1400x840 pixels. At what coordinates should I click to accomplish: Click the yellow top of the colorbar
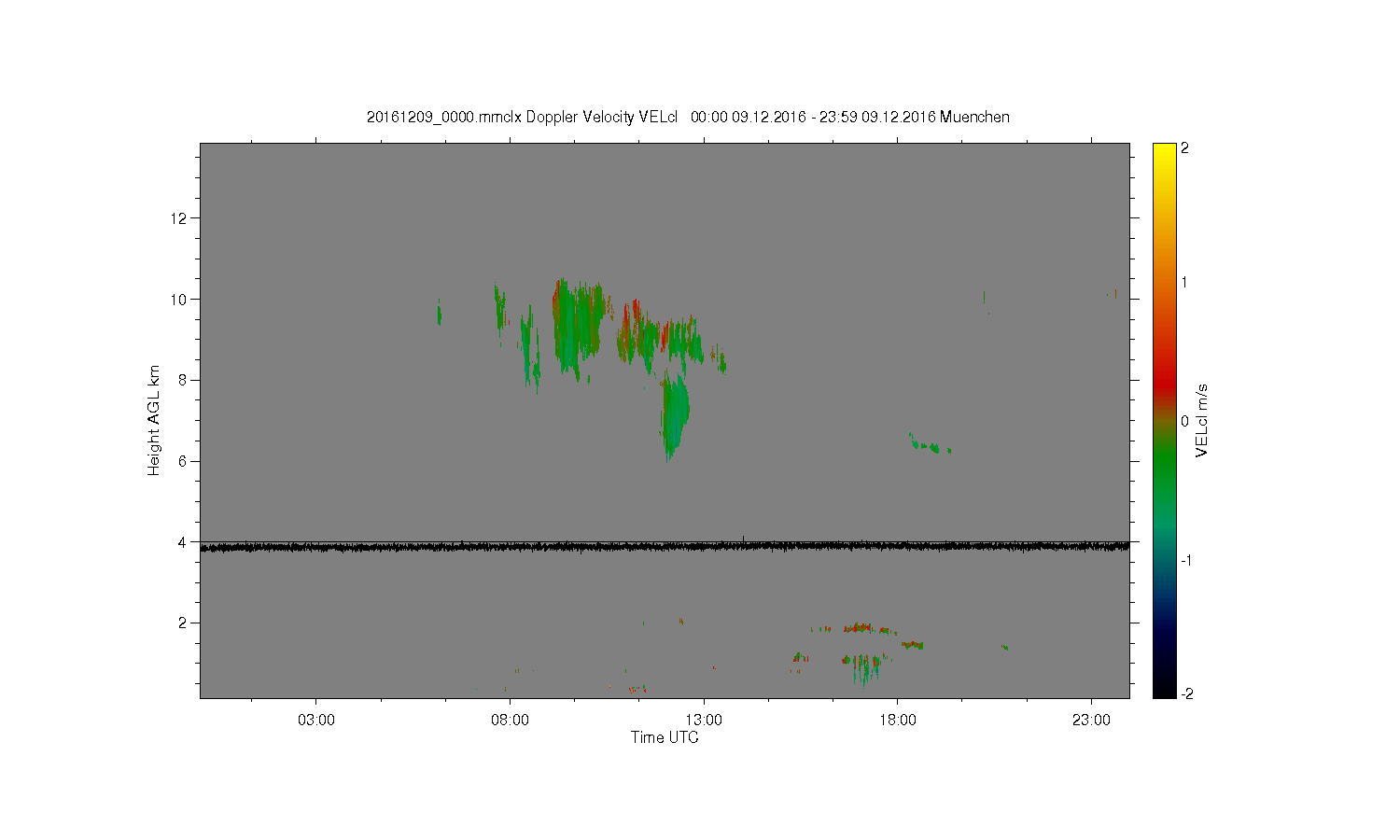1164,151
